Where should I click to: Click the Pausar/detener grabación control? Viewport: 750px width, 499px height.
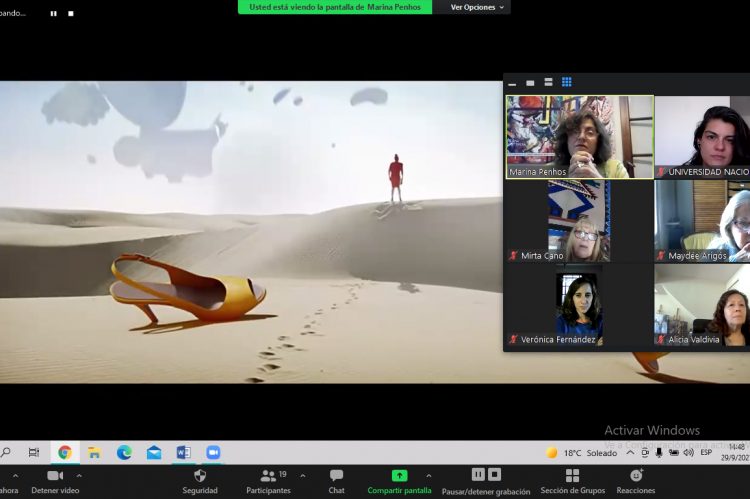486,481
